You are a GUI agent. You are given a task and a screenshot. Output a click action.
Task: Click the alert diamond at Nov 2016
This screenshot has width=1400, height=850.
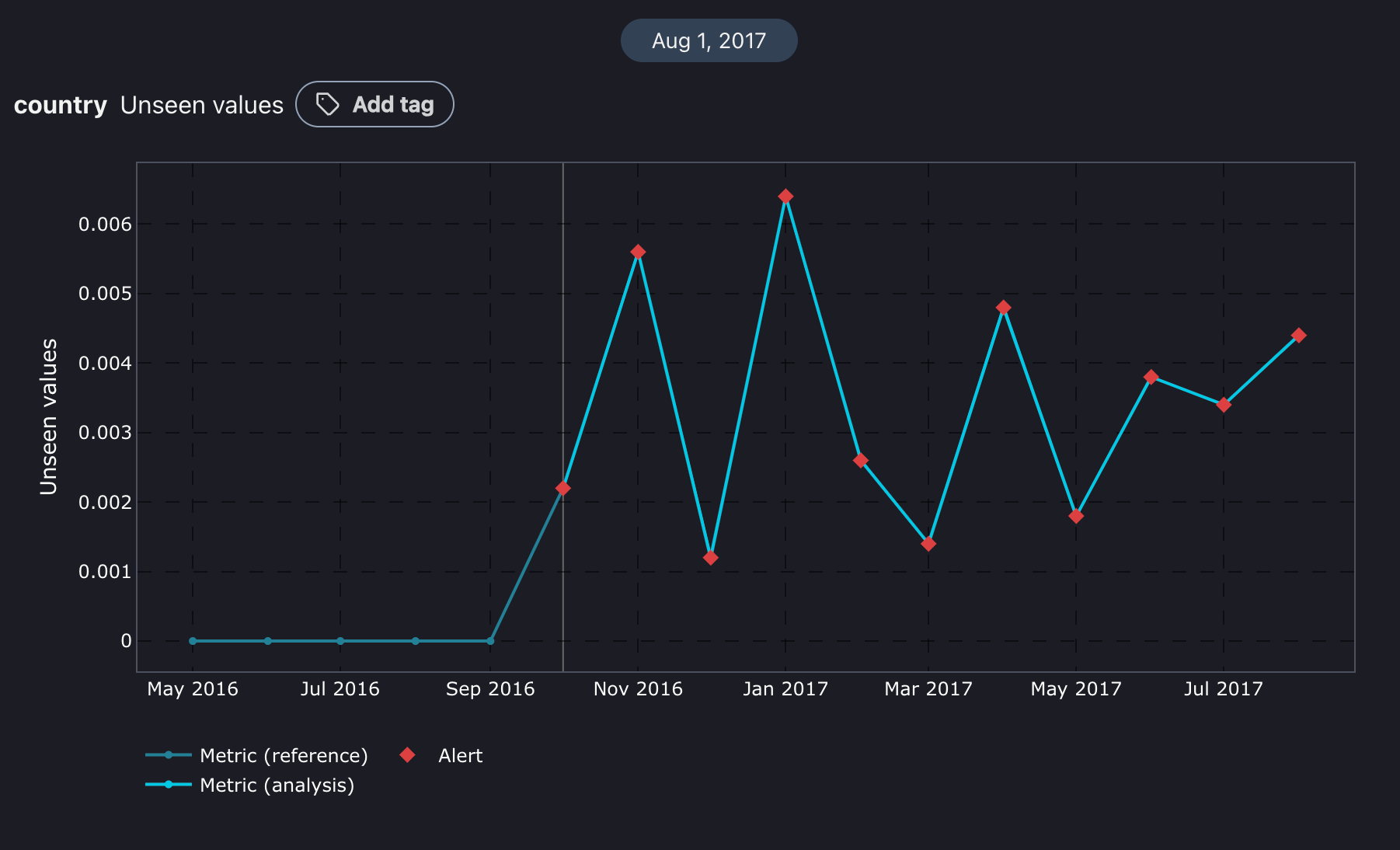[x=638, y=252]
